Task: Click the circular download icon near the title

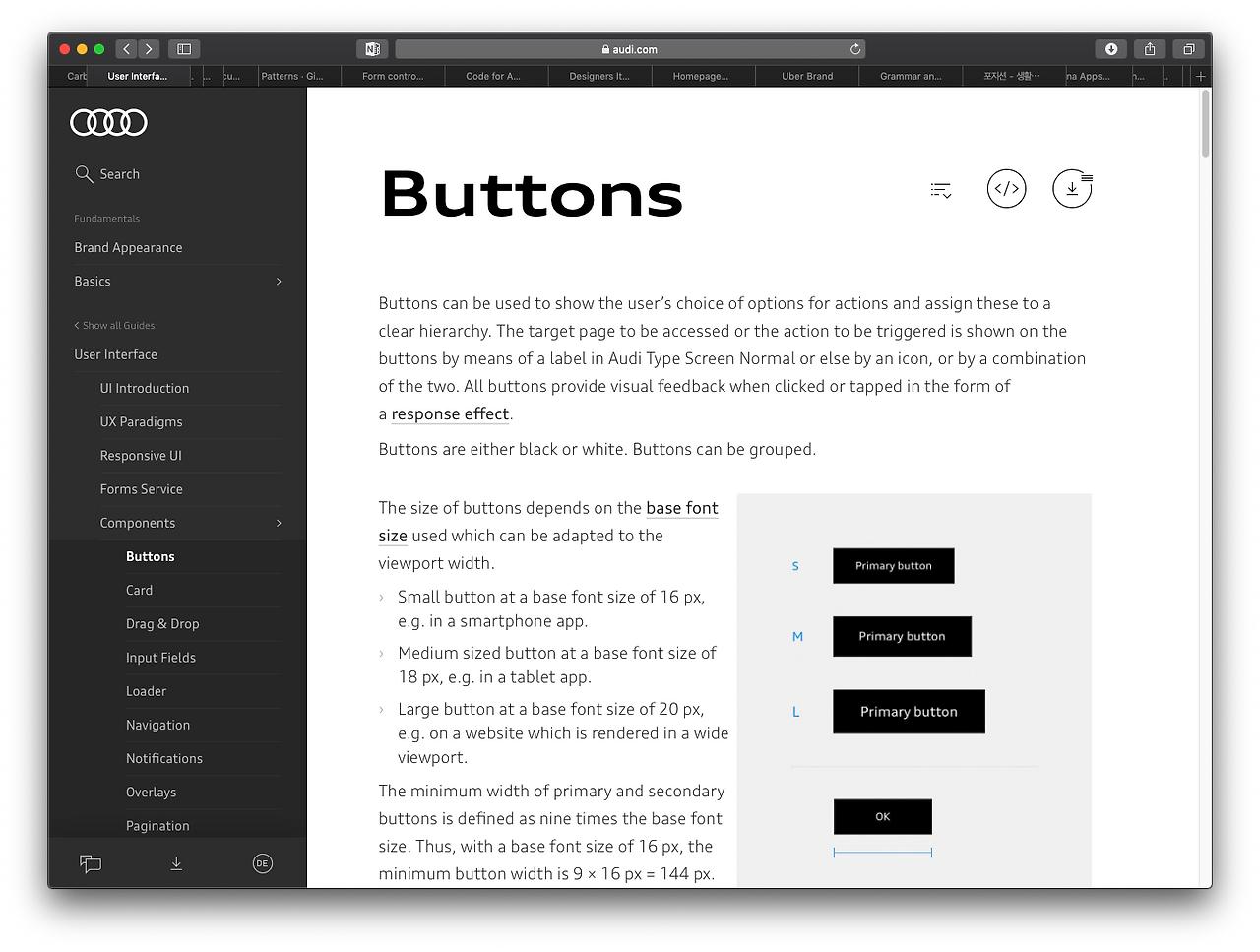Action: [1072, 189]
